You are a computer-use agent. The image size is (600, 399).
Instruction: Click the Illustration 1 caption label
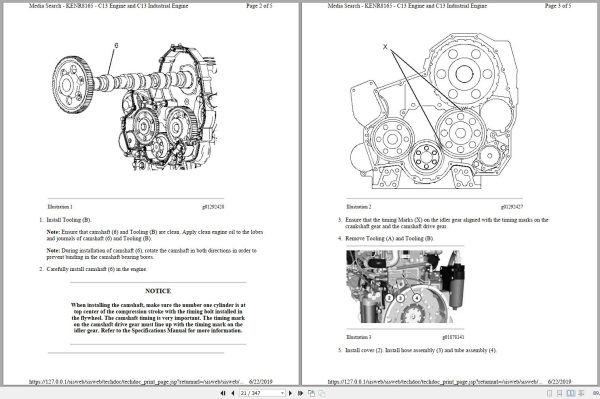click(60, 207)
